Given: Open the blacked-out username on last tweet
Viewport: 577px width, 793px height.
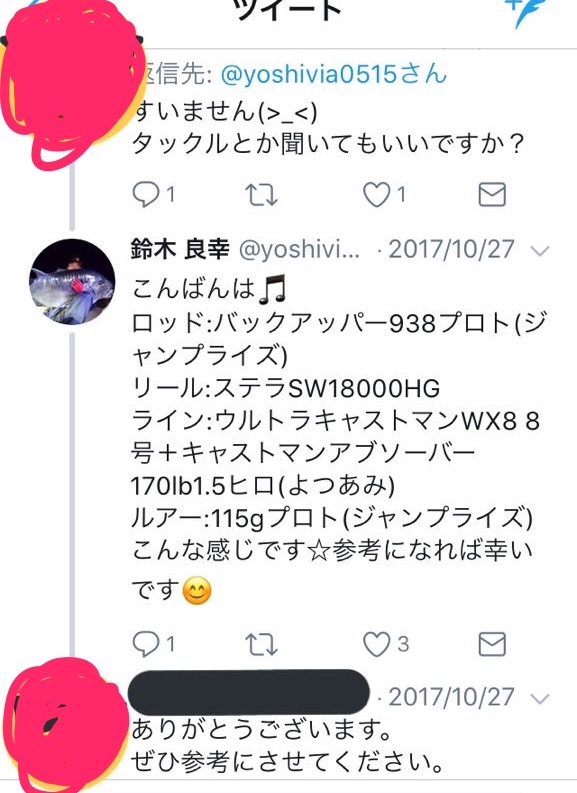Looking at the screenshot, I should [x=249, y=692].
